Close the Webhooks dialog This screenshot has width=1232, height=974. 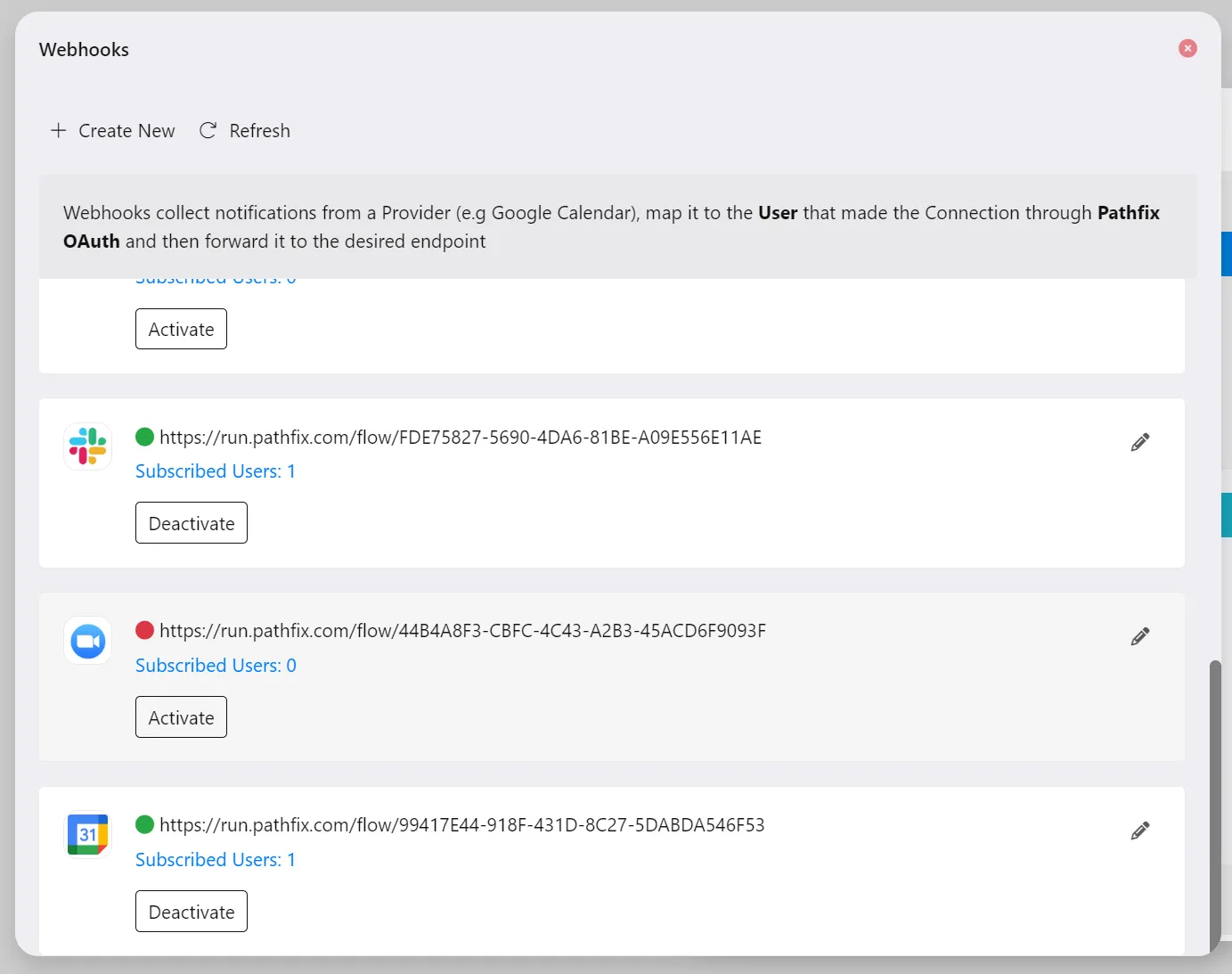point(1187,48)
